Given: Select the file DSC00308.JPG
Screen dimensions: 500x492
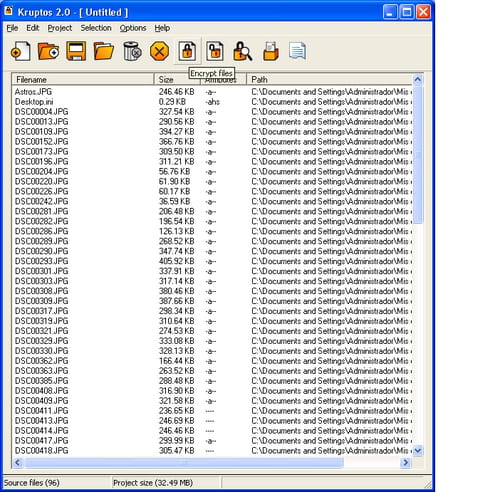Looking at the screenshot, I should (42, 291).
